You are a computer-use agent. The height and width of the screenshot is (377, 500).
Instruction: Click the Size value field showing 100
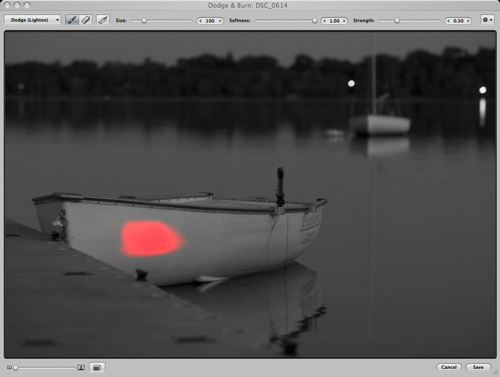pos(210,21)
